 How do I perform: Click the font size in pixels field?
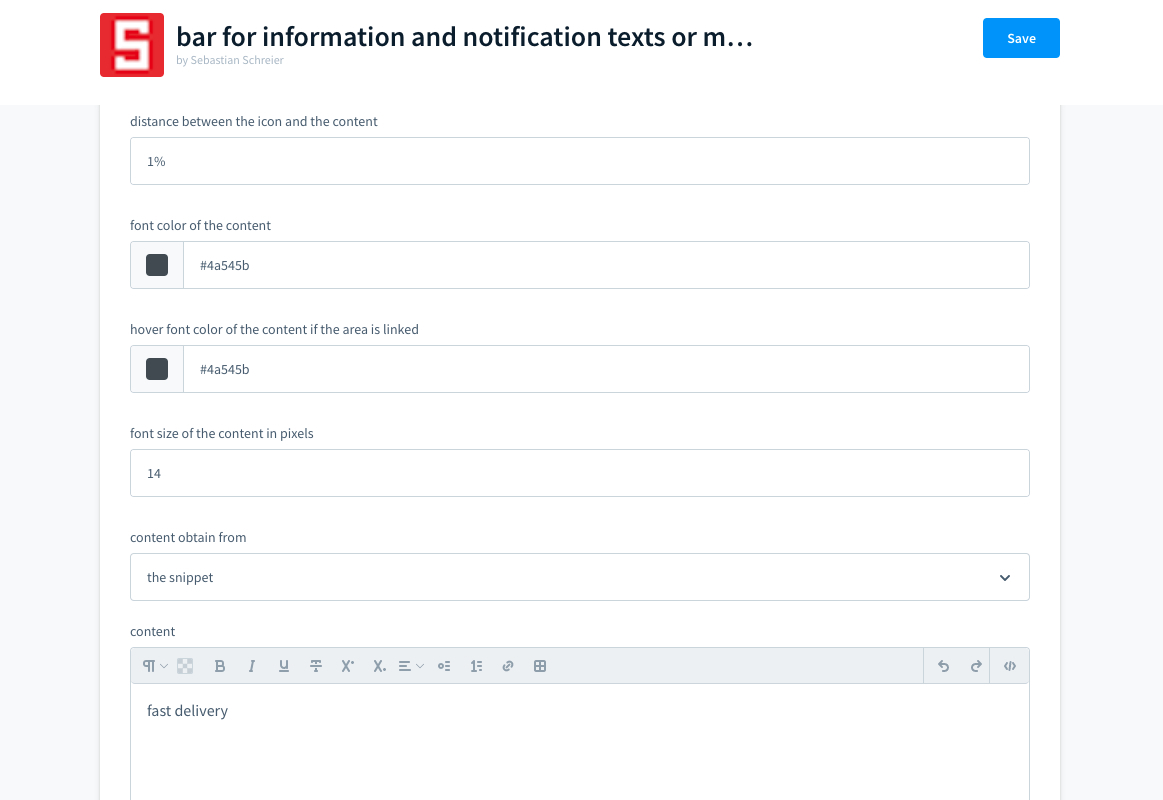580,473
